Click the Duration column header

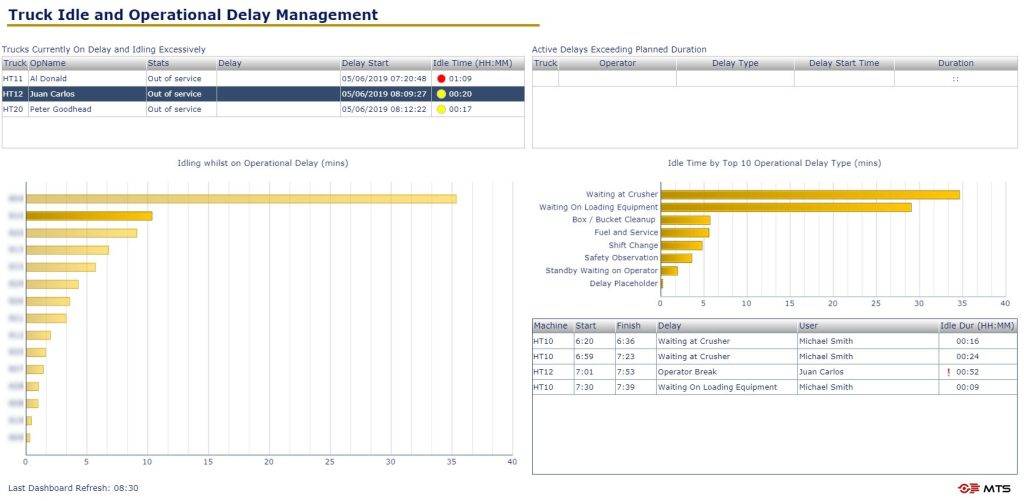955,63
